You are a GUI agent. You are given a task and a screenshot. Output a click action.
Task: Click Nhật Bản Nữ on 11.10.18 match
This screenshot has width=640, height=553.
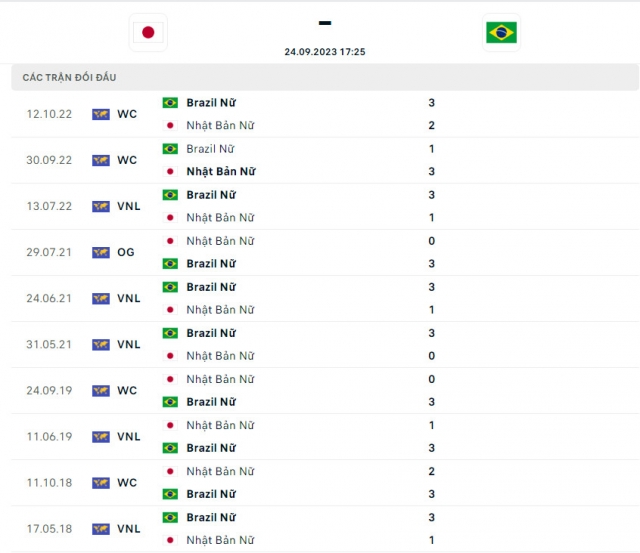pyautogui.click(x=220, y=471)
